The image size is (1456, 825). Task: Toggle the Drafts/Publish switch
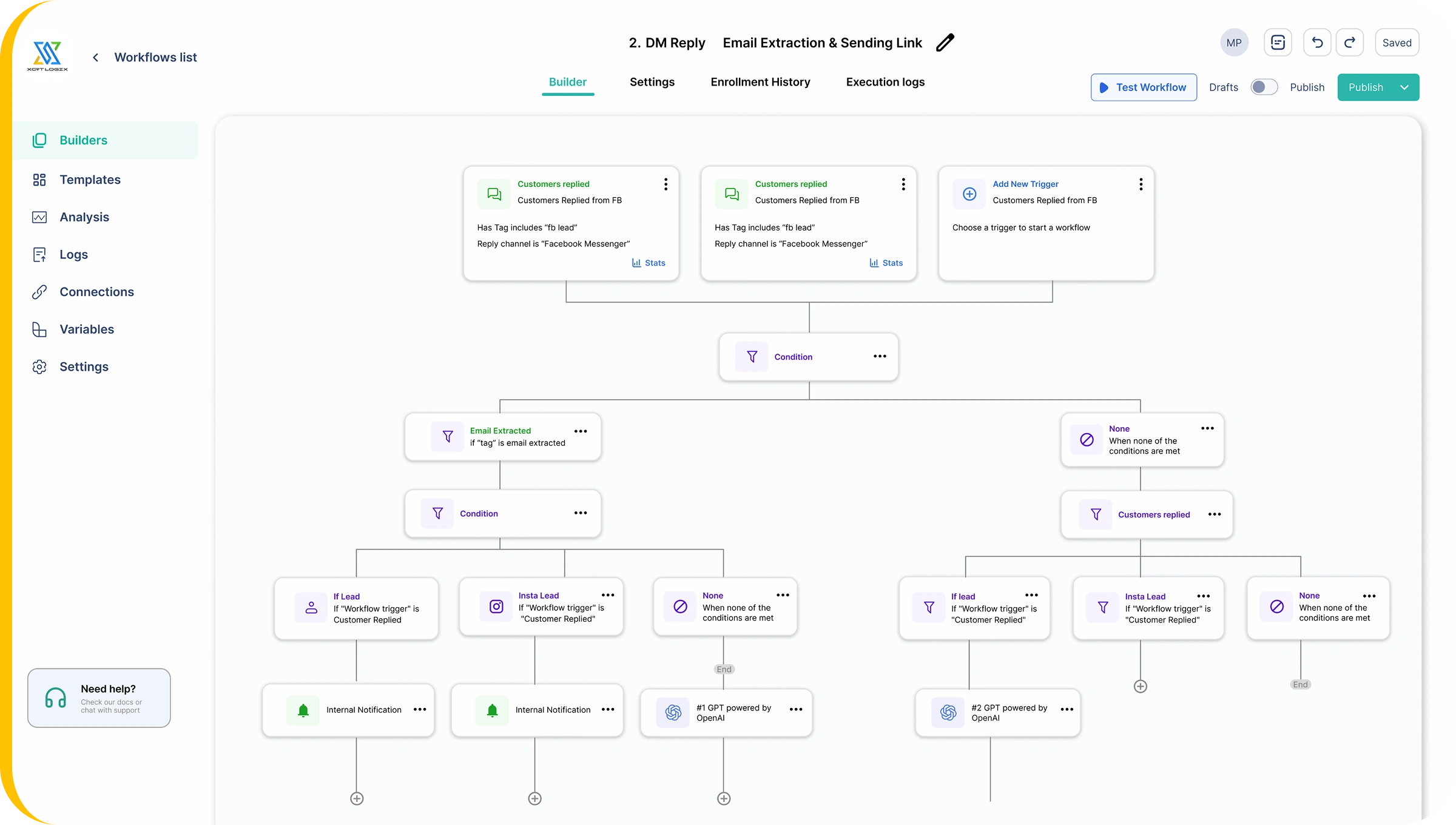pyautogui.click(x=1264, y=87)
